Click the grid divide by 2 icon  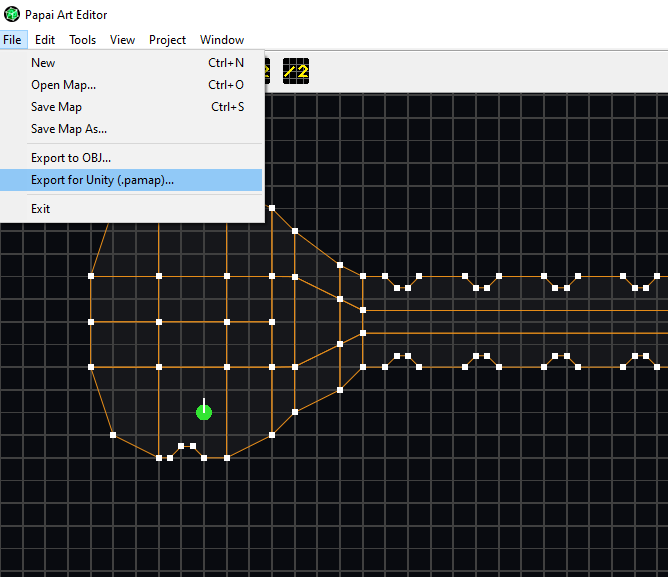tap(296, 71)
